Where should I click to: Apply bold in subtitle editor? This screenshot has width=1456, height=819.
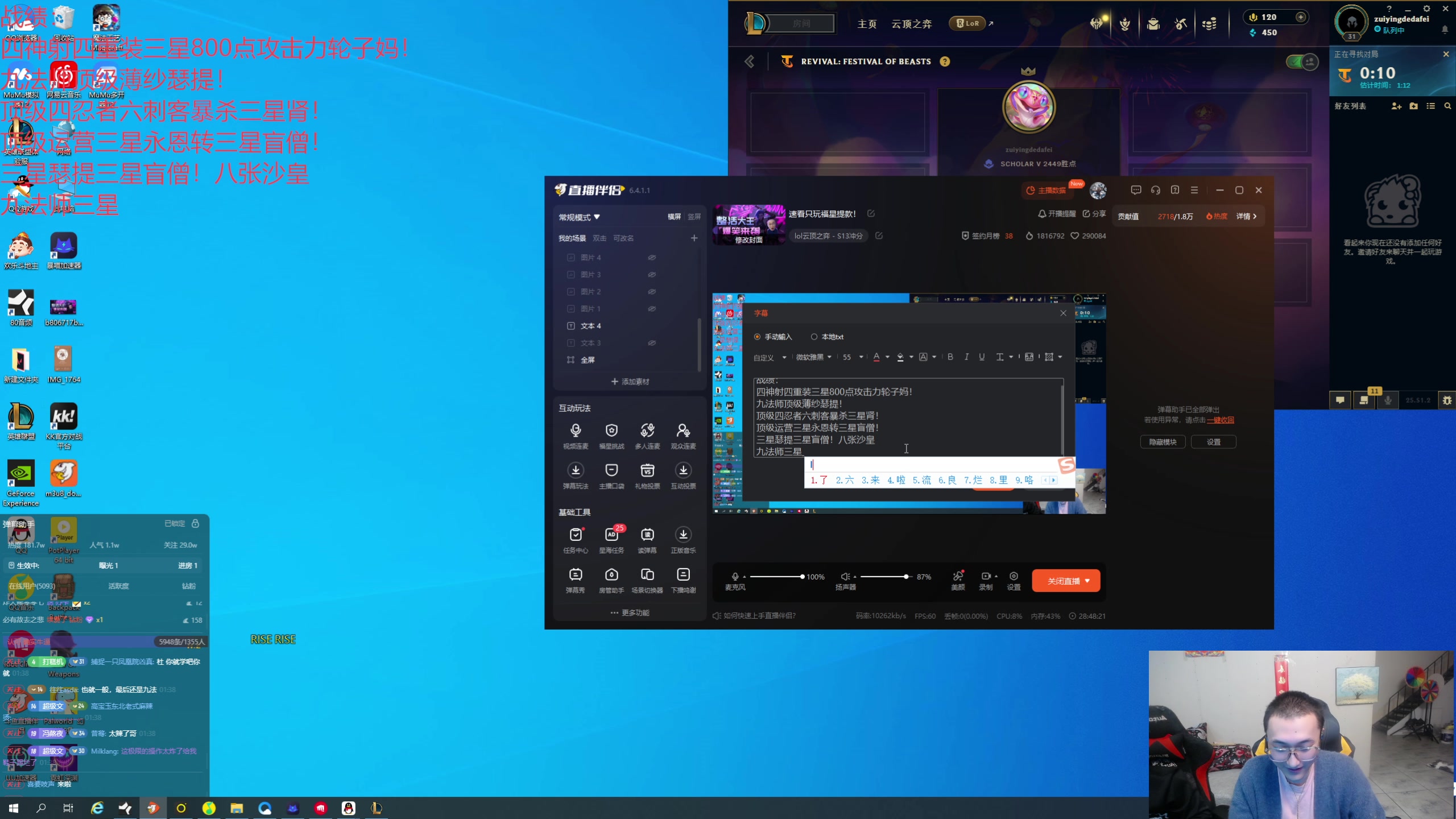(950, 357)
